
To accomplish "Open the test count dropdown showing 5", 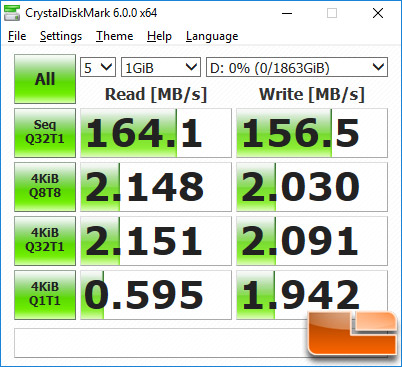I will [x=98, y=67].
